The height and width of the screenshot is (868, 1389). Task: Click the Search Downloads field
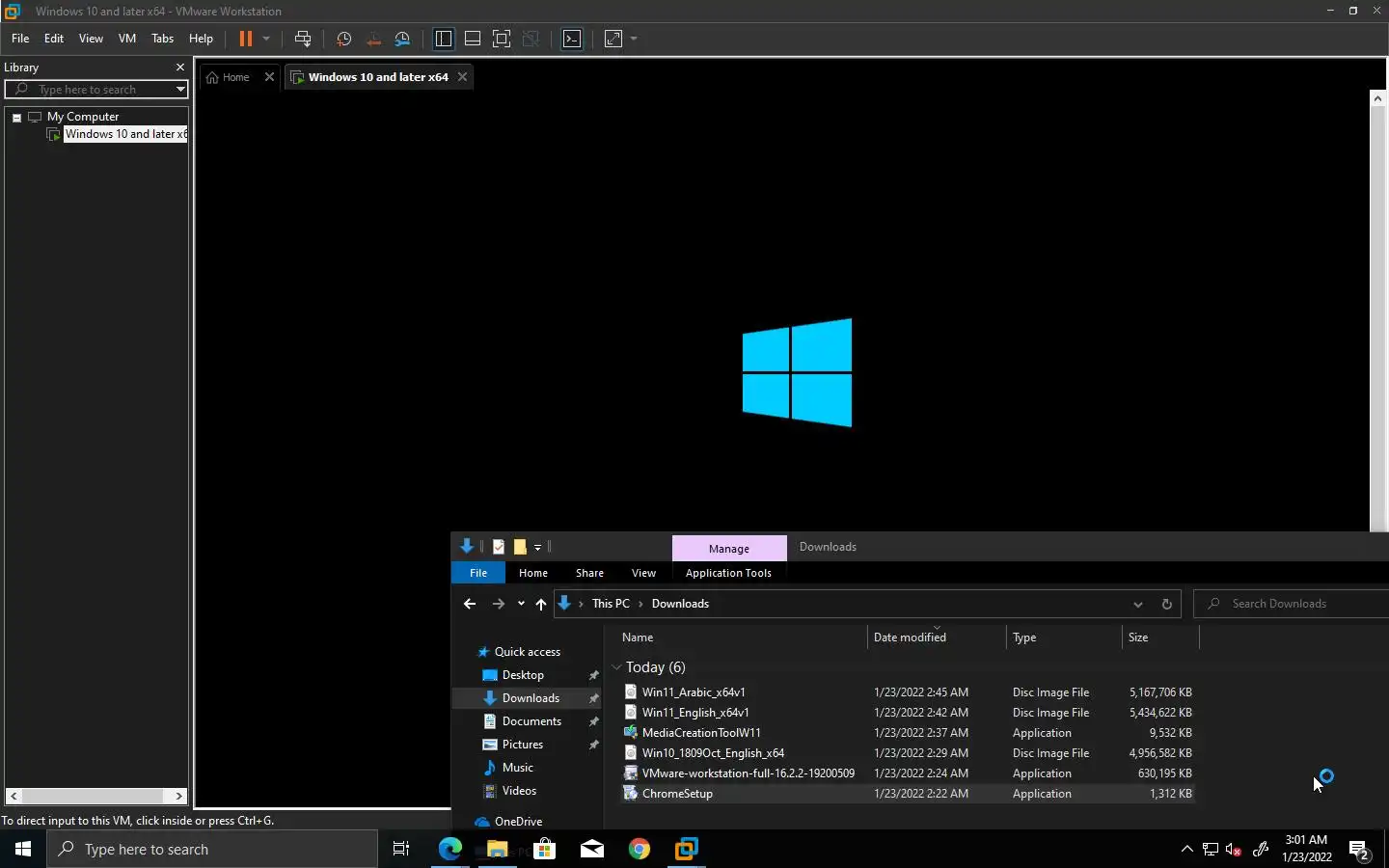tap(1293, 604)
